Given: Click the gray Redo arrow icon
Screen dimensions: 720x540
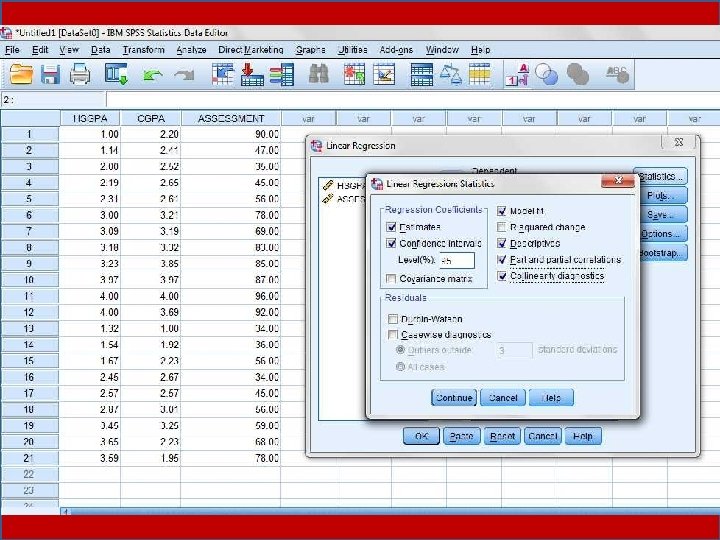Looking at the screenshot, I should pyautogui.click(x=185, y=75).
